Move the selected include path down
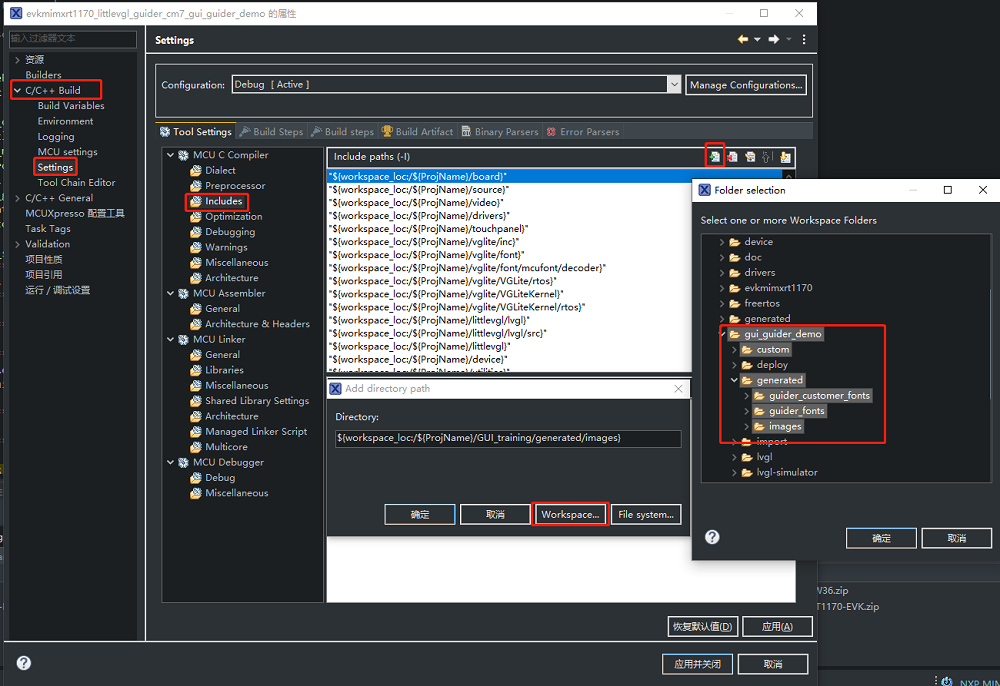The image size is (1000, 686). point(785,157)
